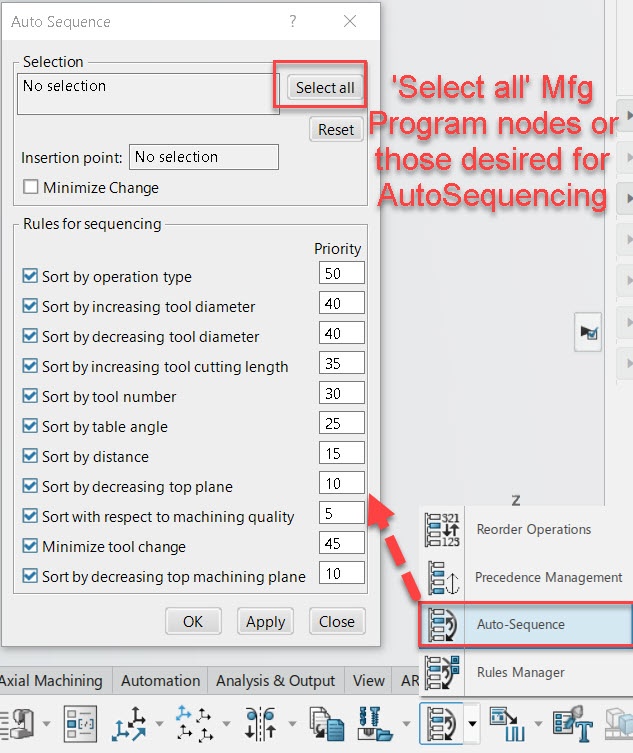The height and width of the screenshot is (753, 633).
Task: Click the Reset button
Action: click(x=336, y=130)
